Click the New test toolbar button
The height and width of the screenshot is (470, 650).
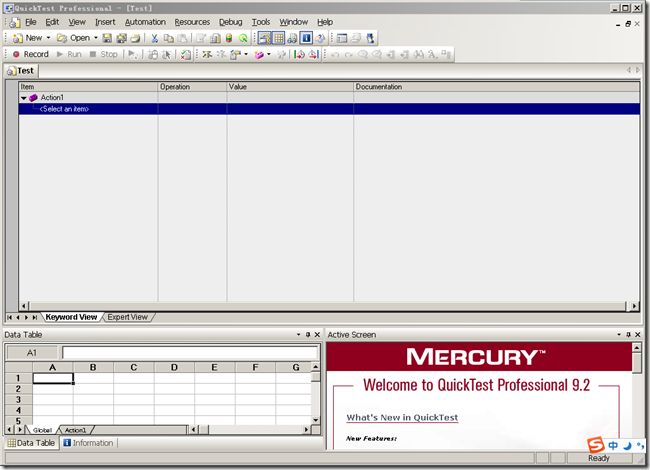27,38
